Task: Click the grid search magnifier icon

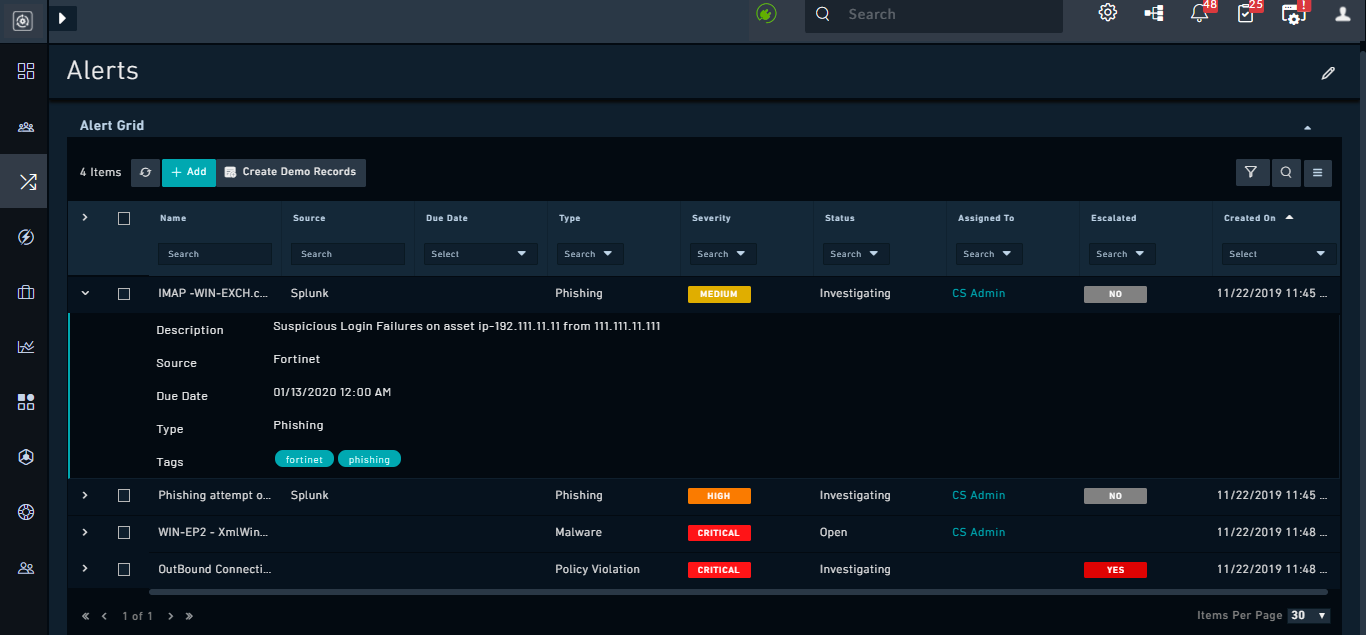Action: [1285, 172]
